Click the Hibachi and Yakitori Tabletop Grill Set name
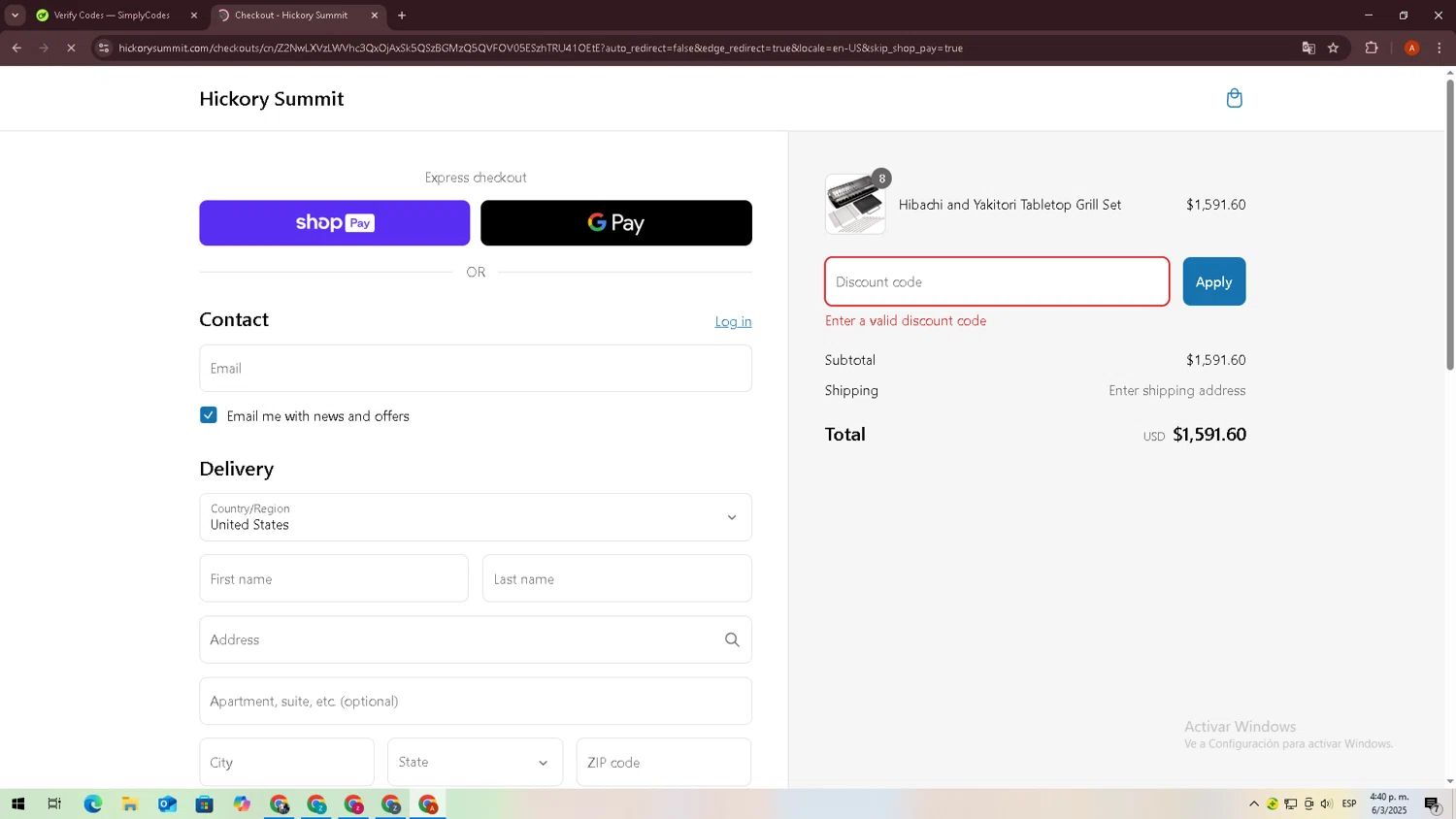Screen dimensions: 1456x819 tap(1009, 205)
